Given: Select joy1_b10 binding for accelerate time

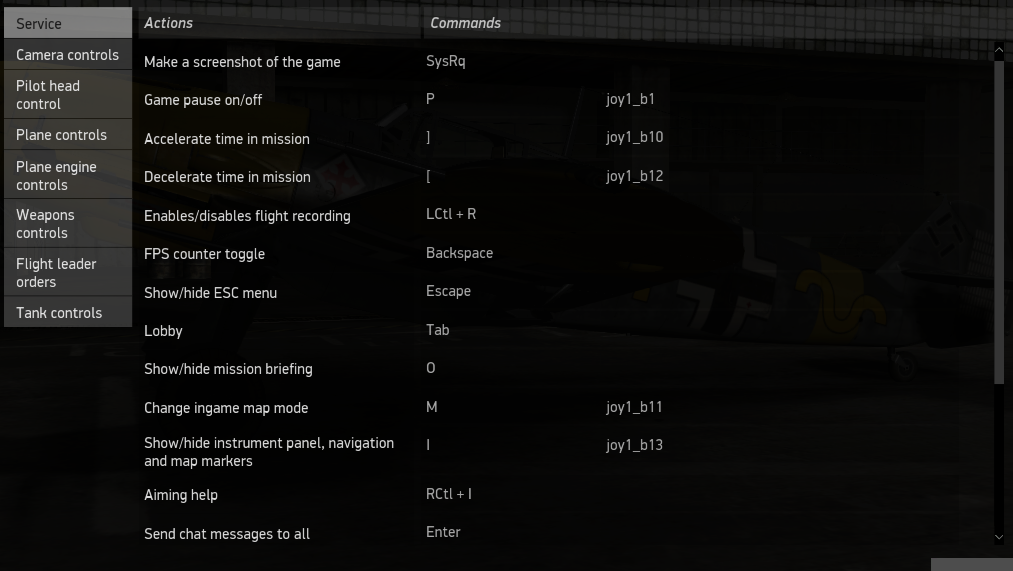Looking at the screenshot, I should coord(634,138).
